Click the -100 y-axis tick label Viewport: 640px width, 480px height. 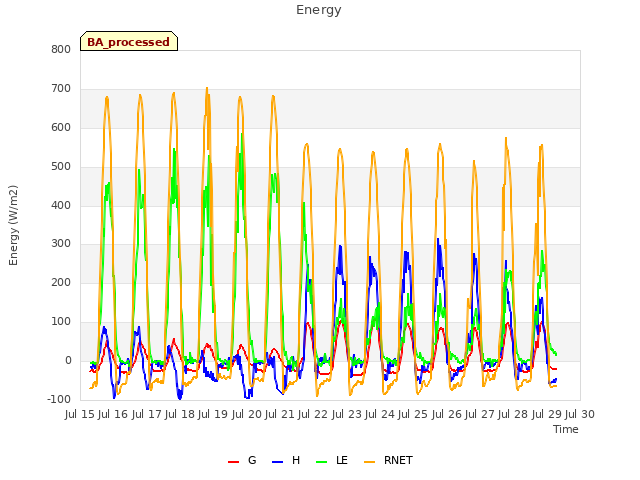(59, 399)
